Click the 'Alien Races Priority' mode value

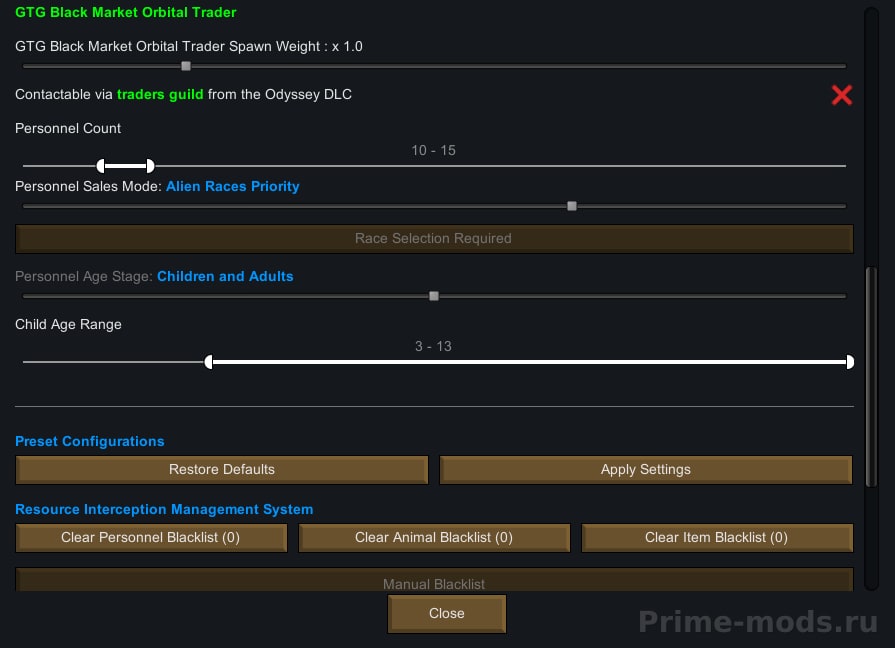[x=232, y=186]
